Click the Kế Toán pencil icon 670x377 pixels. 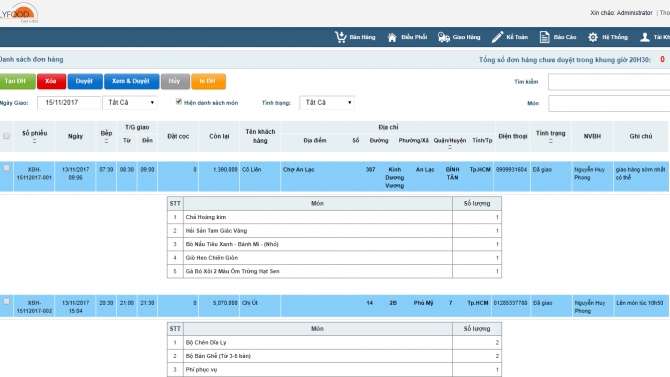point(497,37)
